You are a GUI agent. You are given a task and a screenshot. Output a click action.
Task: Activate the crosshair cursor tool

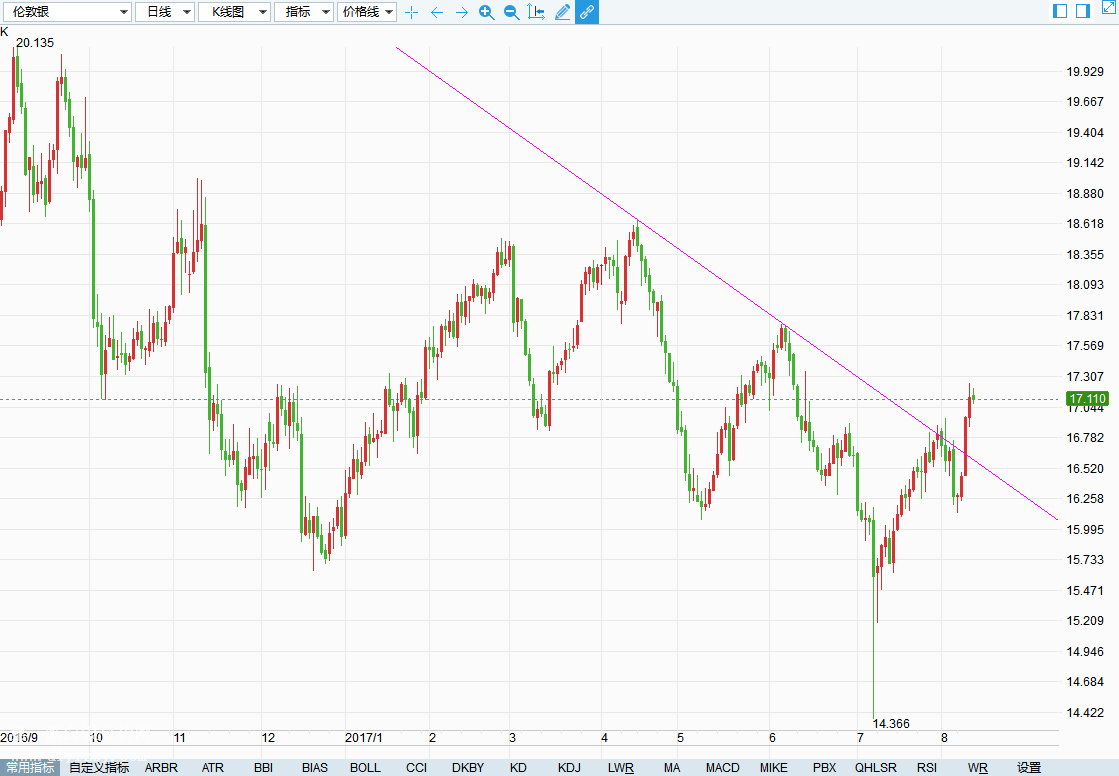412,12
